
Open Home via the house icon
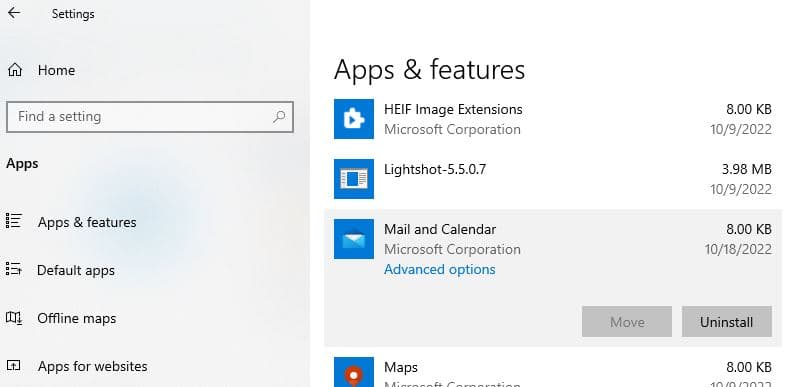pyautogui.click(x=15, y=70)
